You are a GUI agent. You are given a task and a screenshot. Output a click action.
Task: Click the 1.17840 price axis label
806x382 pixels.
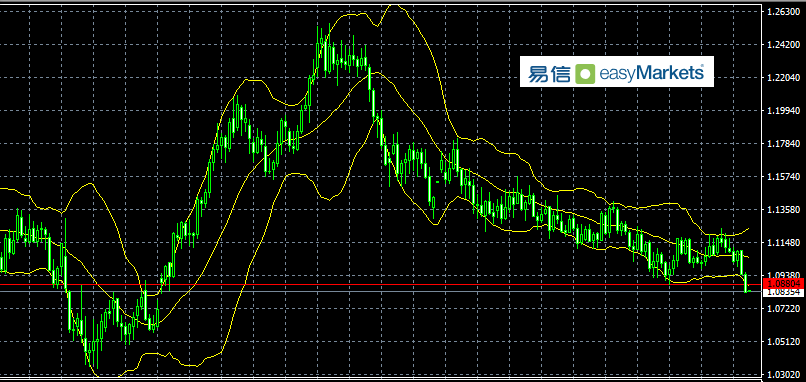click(783, 144)
